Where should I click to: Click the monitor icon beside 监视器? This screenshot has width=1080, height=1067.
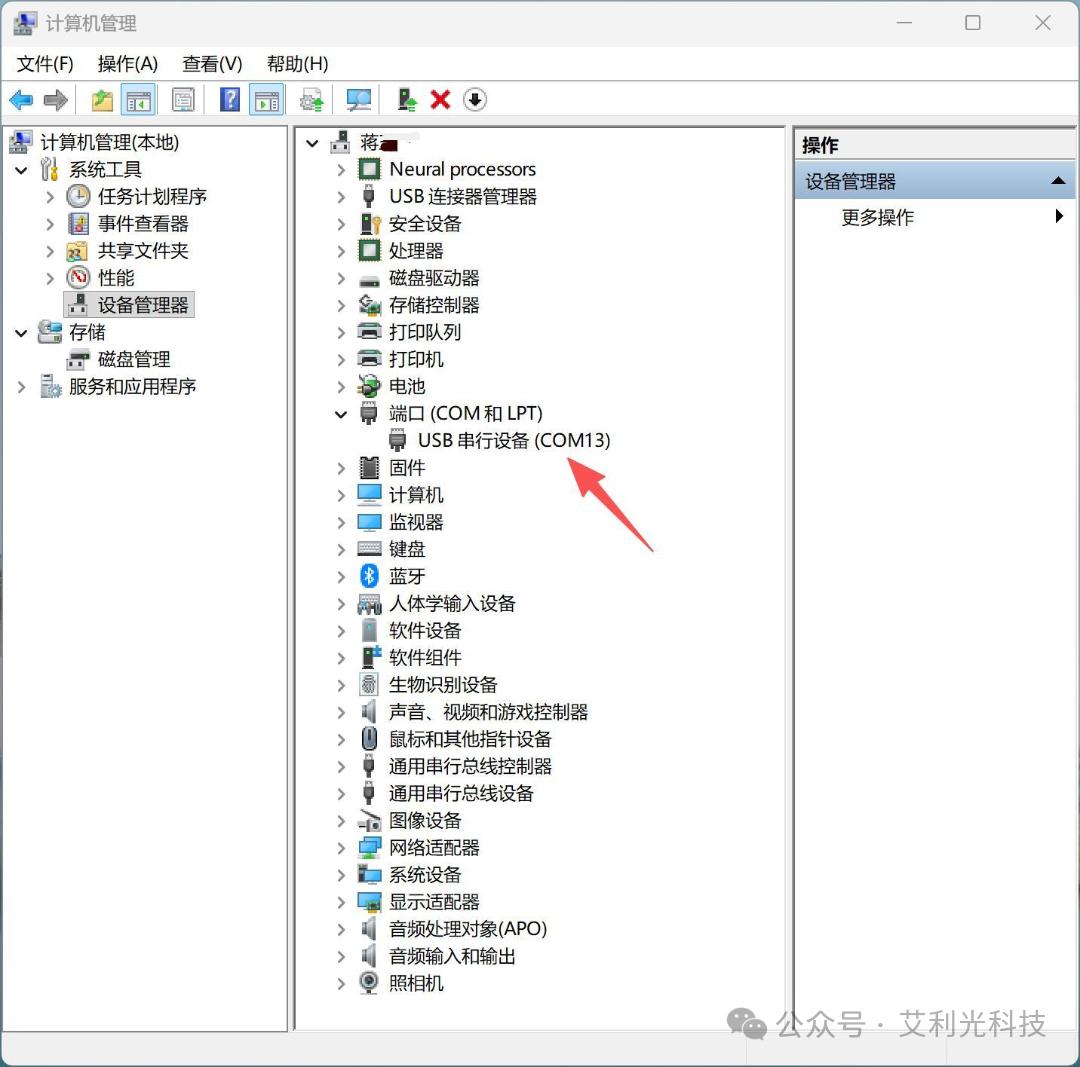pyautogui.click(x=369, y=521)
